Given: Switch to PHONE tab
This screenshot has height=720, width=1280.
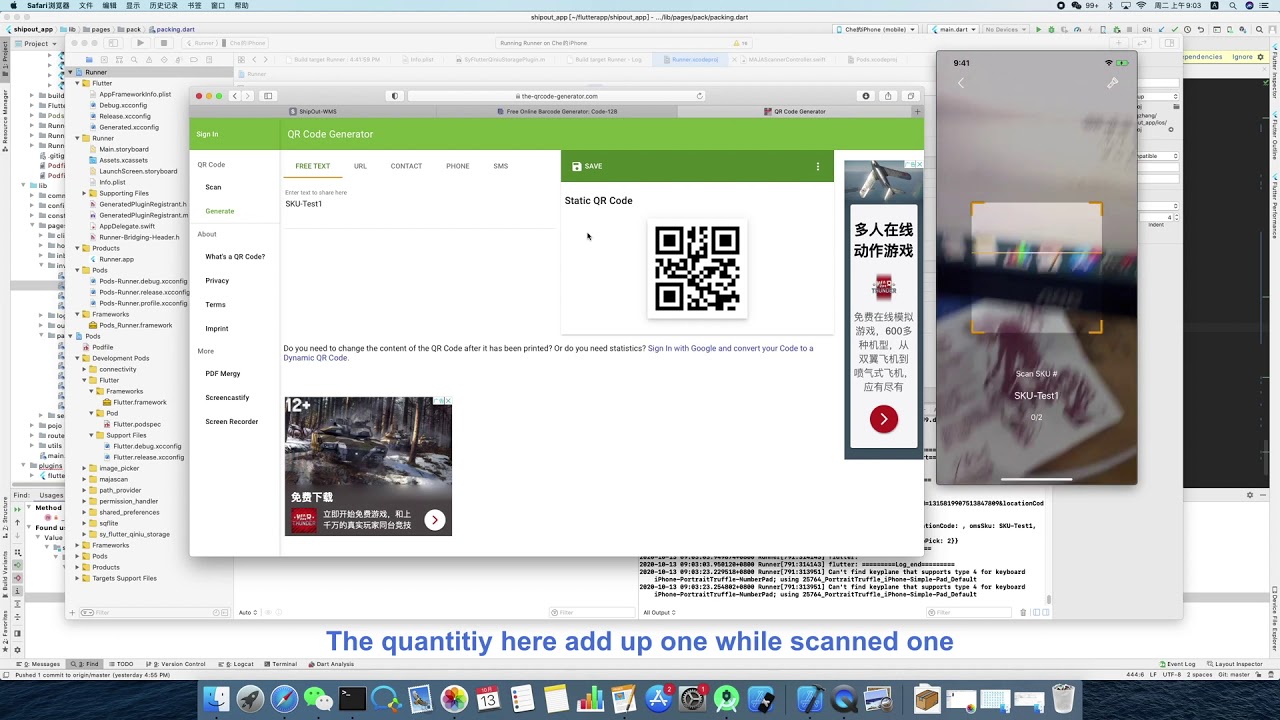Looking at the screenshot, I should (457, 166).
